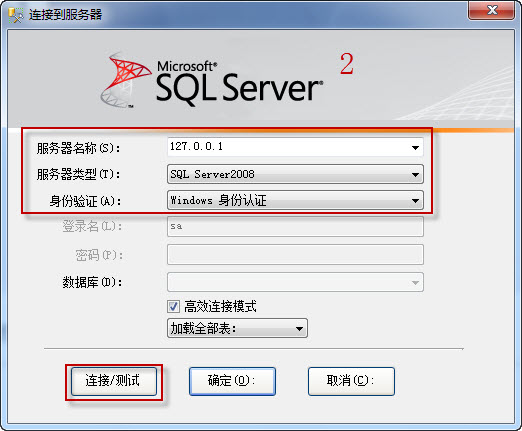522x431 pixels.
Task: Click the 服务器类型(T) label
Action: [x=79, y=174]
